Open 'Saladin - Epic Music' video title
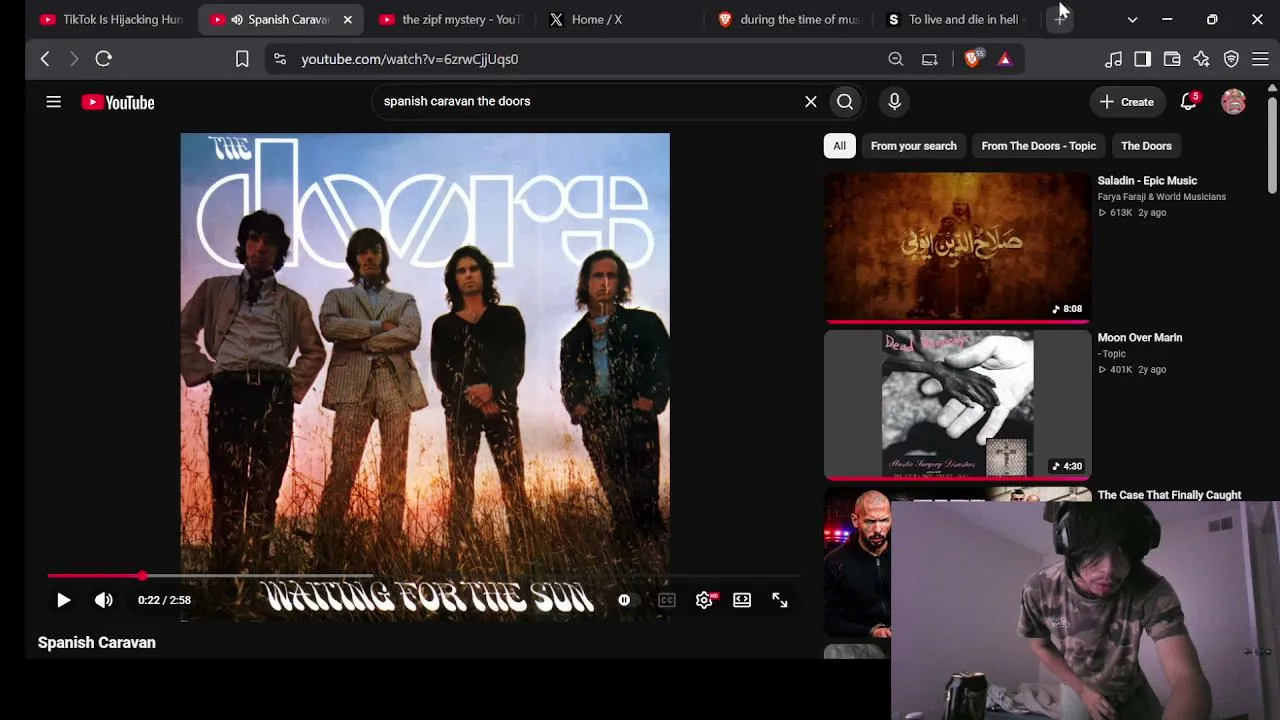The height and width of the screenshot is (720, 1280). [x=1147, y=181]
